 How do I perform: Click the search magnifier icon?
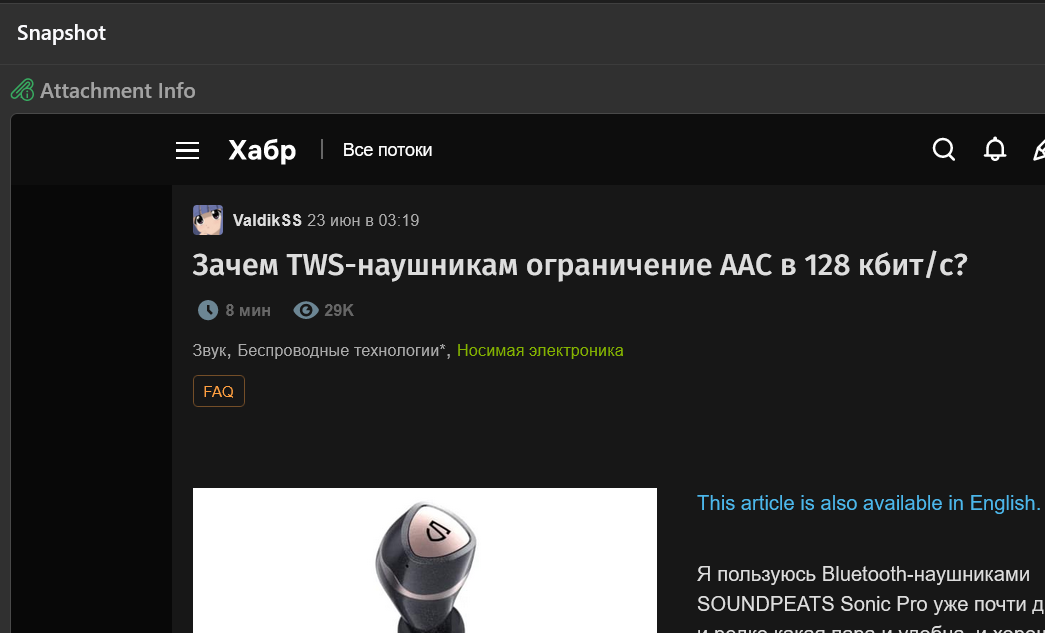pyautogui.click(x=944, y=150)
